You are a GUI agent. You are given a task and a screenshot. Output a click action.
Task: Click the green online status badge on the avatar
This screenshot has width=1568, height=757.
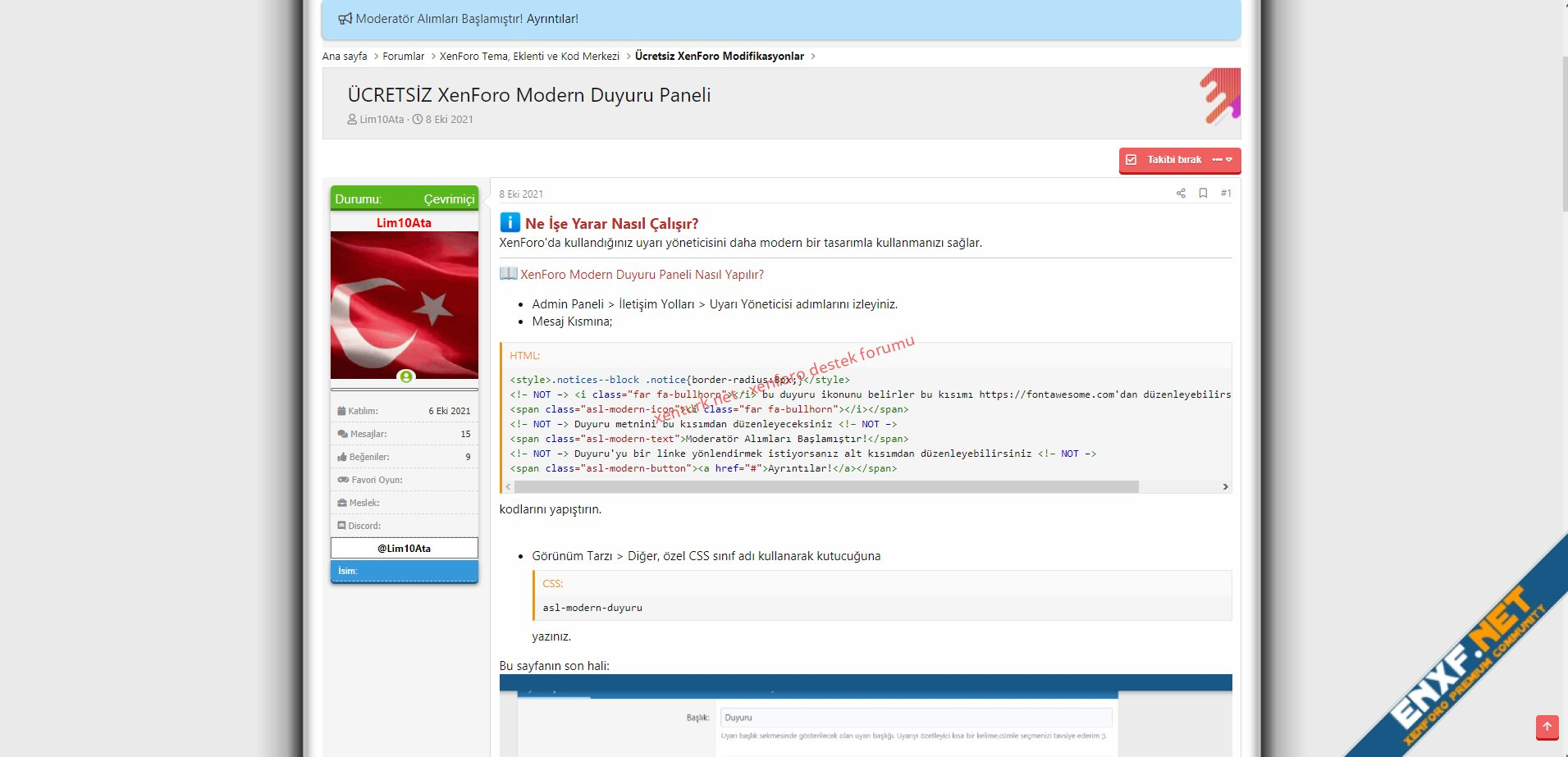coord(405,376)
